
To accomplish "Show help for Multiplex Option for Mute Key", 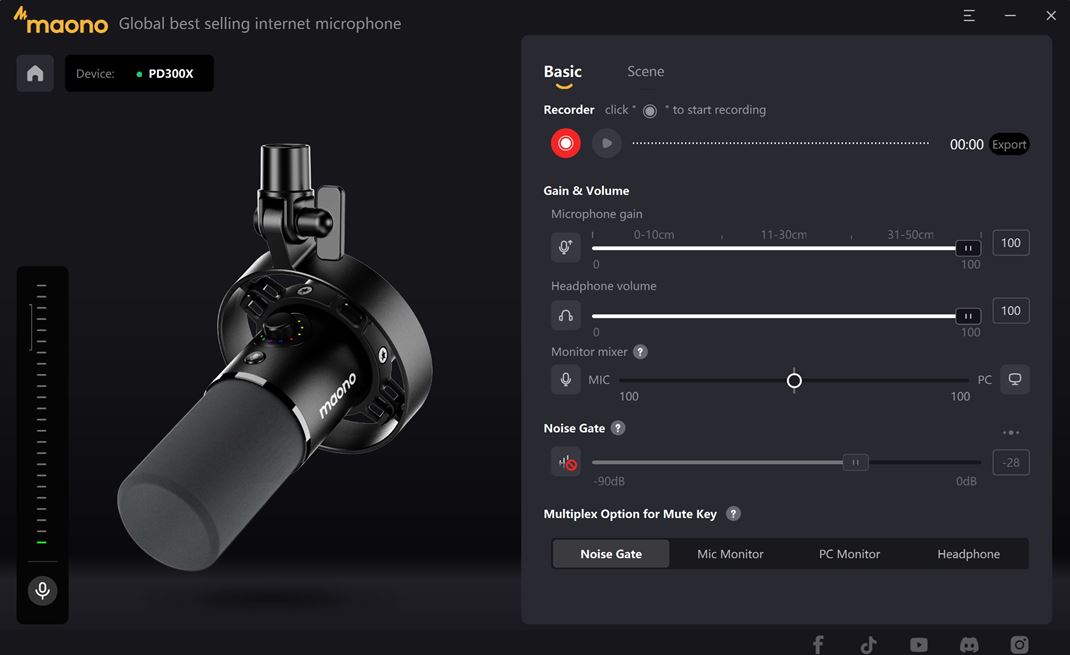I will [733, 514].
